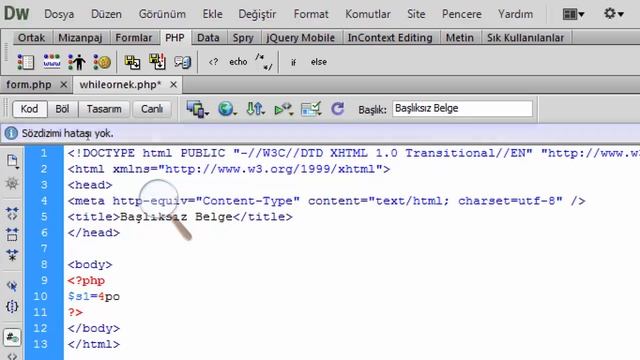The width and height of the screenshot is (640, 360).
Task: Open the workspace layout switcher dropdown
Action: tap(573, 14)
